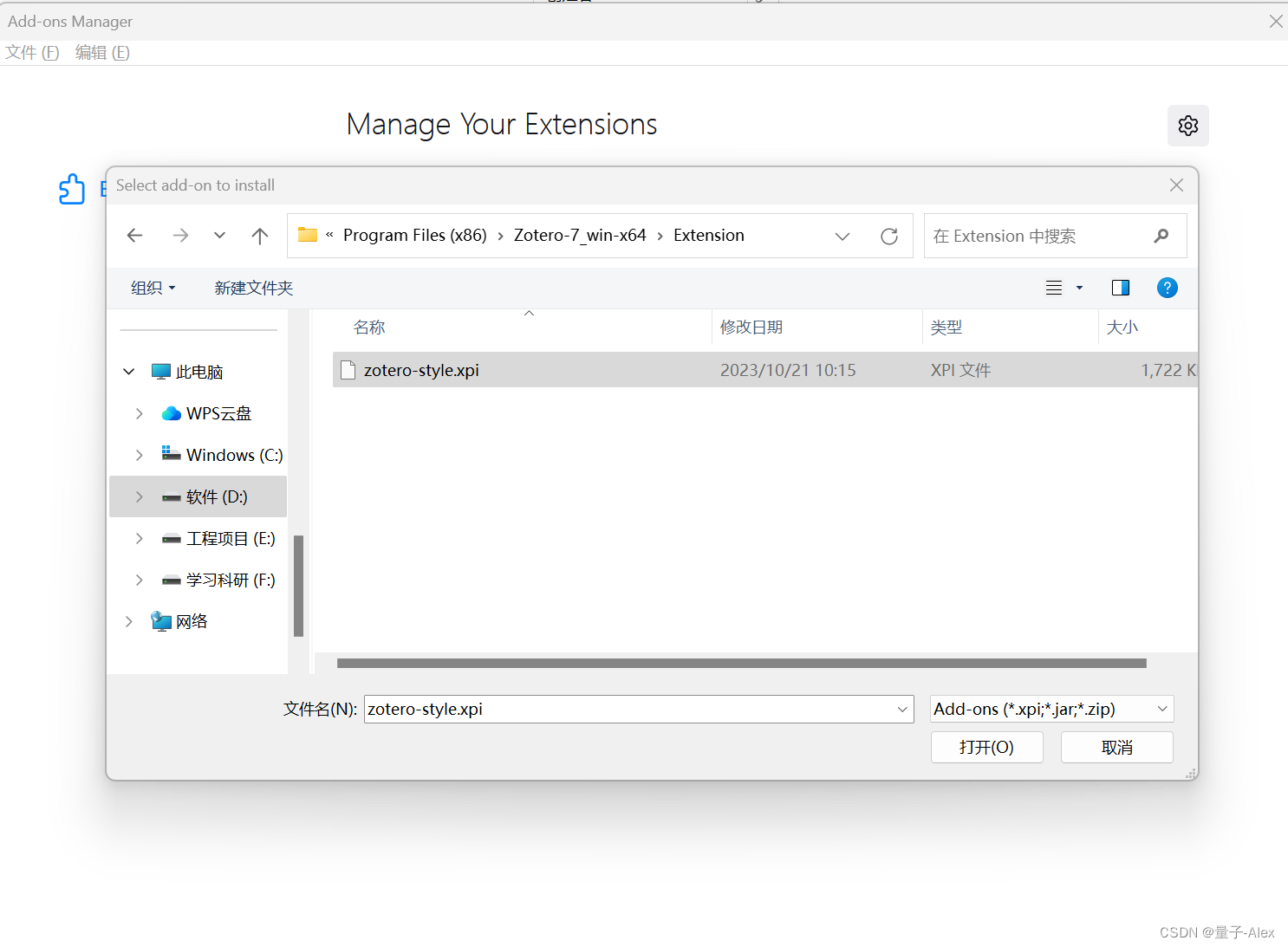Click the zotero-style.xpi file icon

[x=348, y=370]
